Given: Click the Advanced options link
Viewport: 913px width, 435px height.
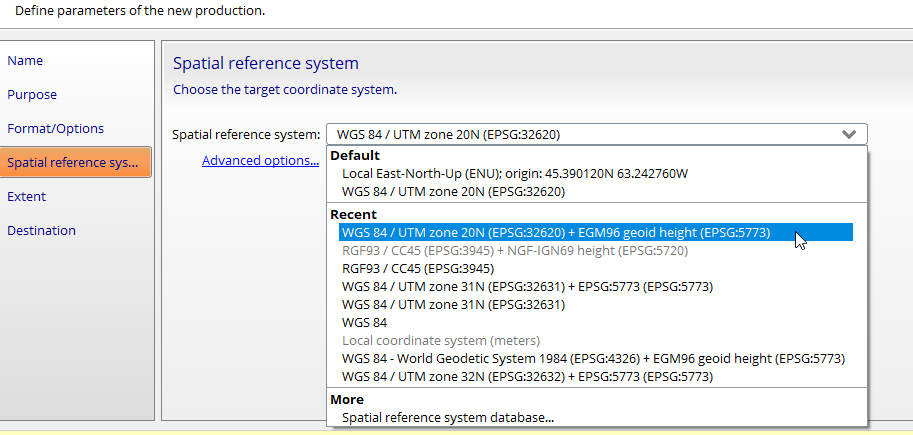Looking at the screenshot, I should (x=260, y=160).
